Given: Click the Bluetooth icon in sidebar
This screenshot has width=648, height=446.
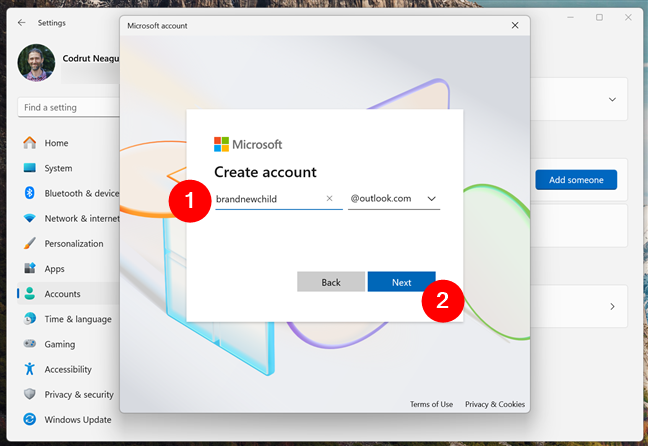Looking at the screenshot, I should (x=29, y=193).
